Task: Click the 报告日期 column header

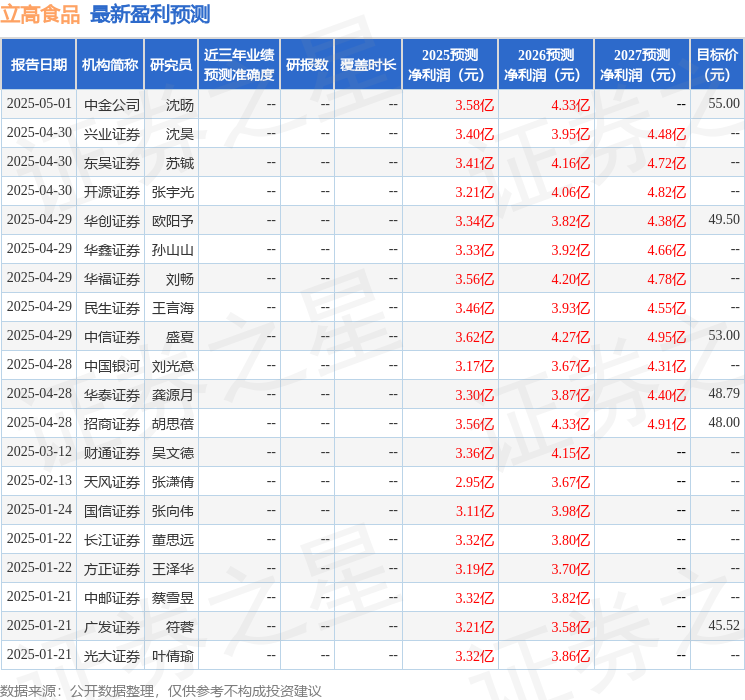Action: click(38, 65)
